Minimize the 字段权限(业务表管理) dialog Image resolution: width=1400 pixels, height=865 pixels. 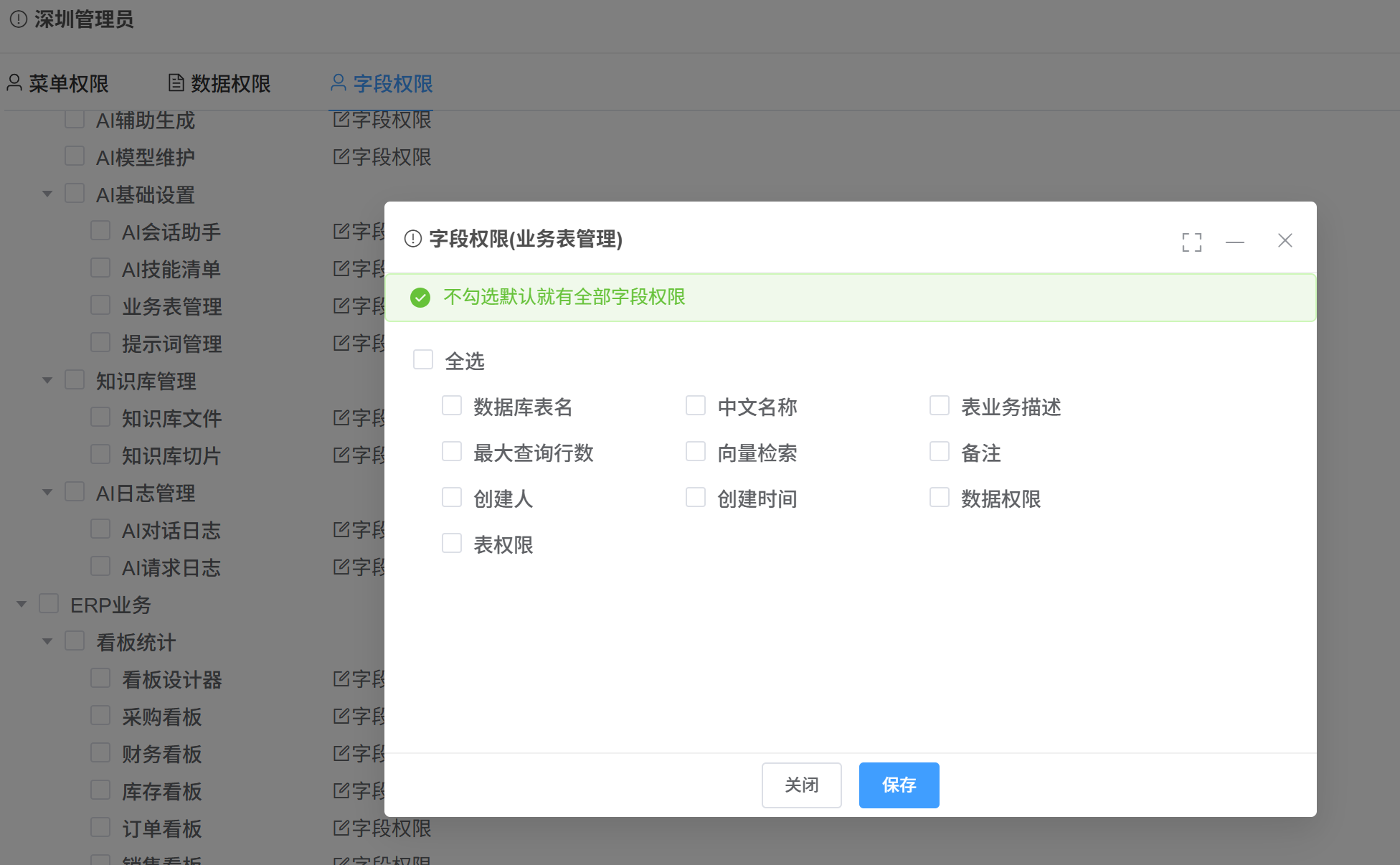pyautogui.click(x=1235, y=242)
